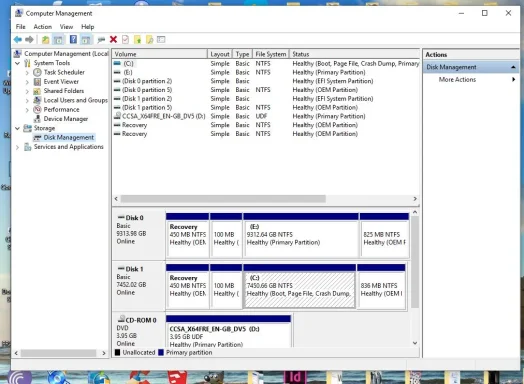Select the Disk 0 label block

click(139, 235)
